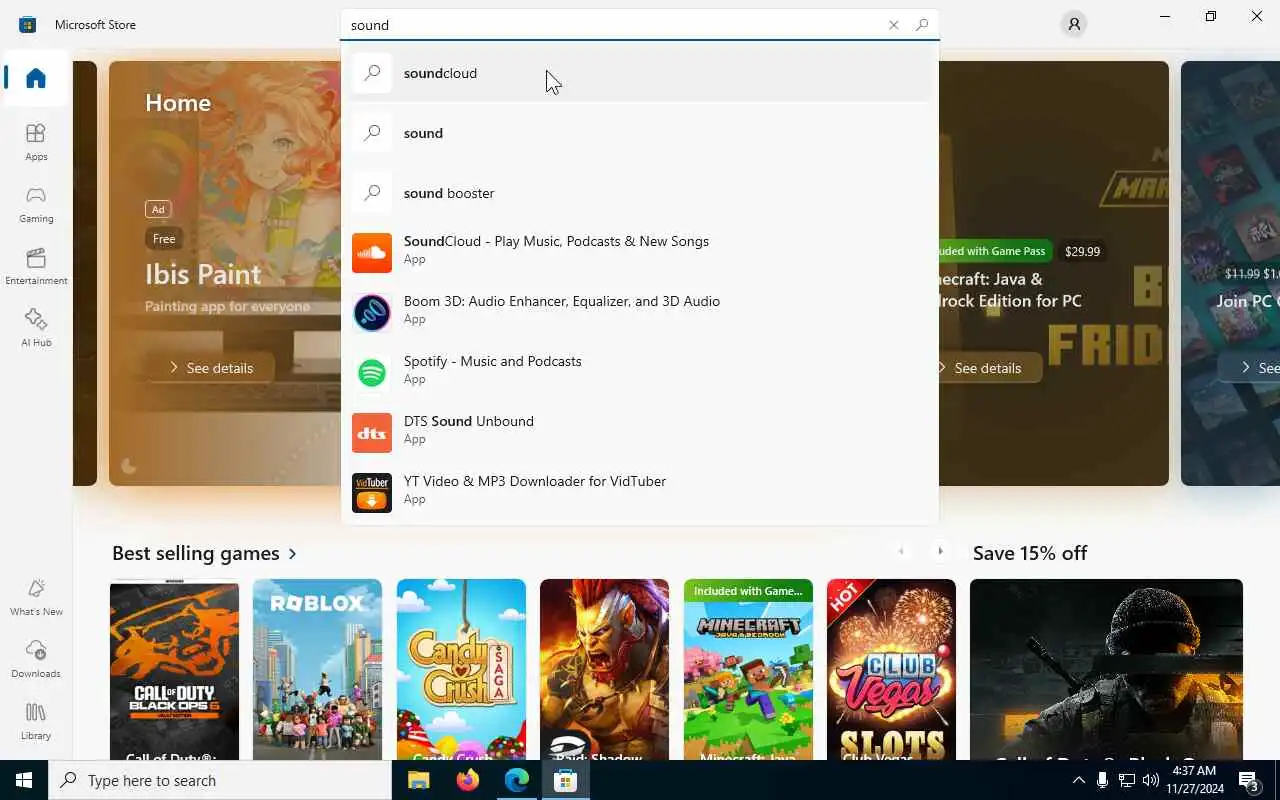
Task: Open the Minecraft Java & Bedrock tile
Action: (748, 669)
